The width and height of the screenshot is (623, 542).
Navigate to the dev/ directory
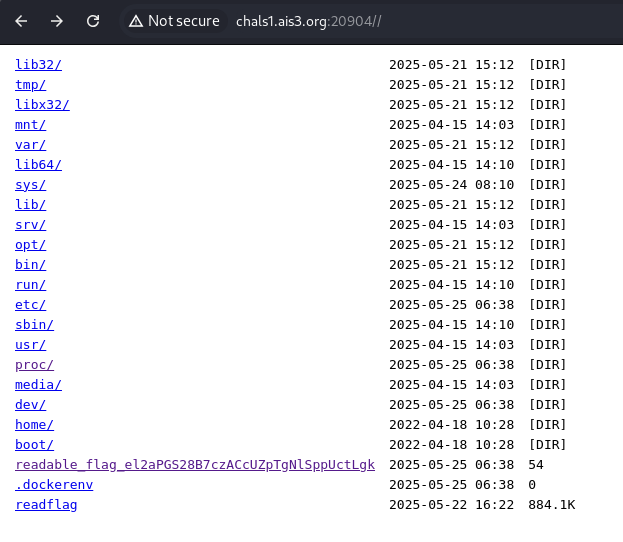click(x=30, y=405)
